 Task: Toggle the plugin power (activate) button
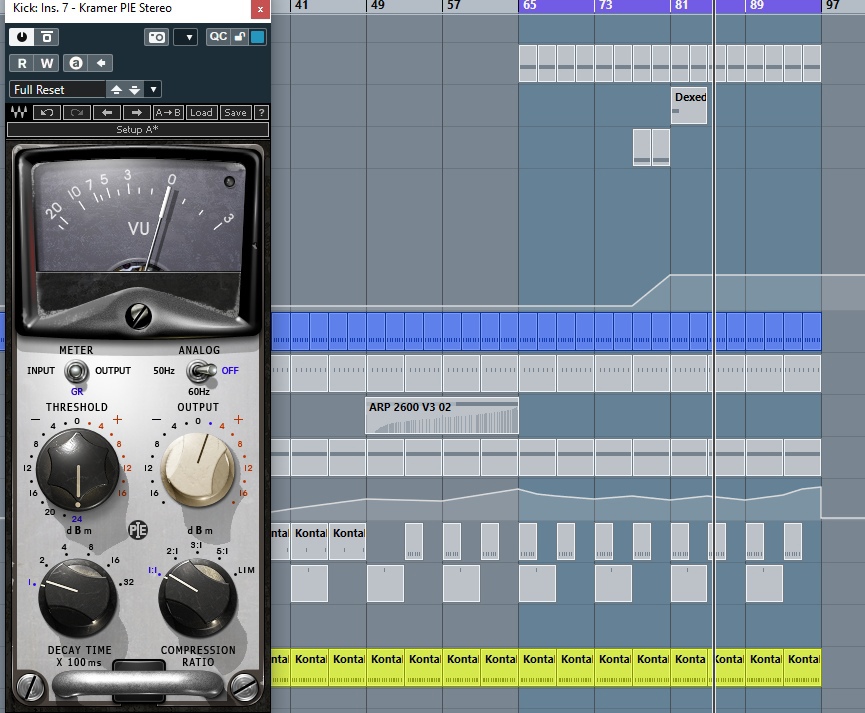(22, 37)
